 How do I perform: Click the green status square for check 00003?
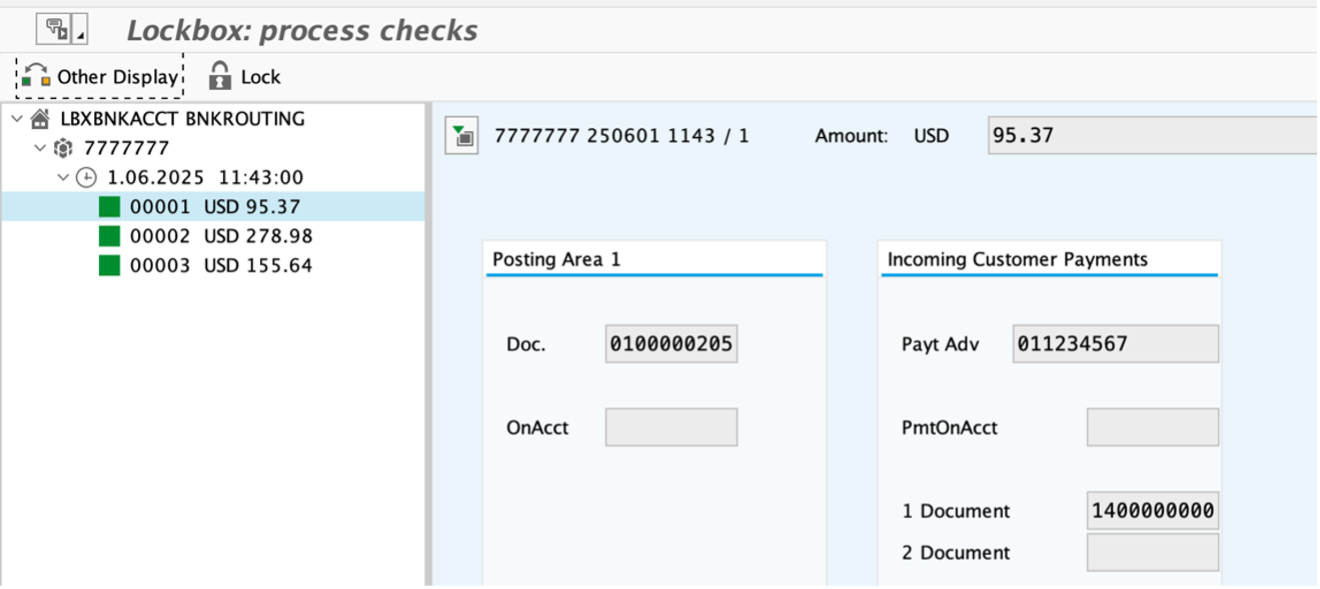tap(109, 265)
